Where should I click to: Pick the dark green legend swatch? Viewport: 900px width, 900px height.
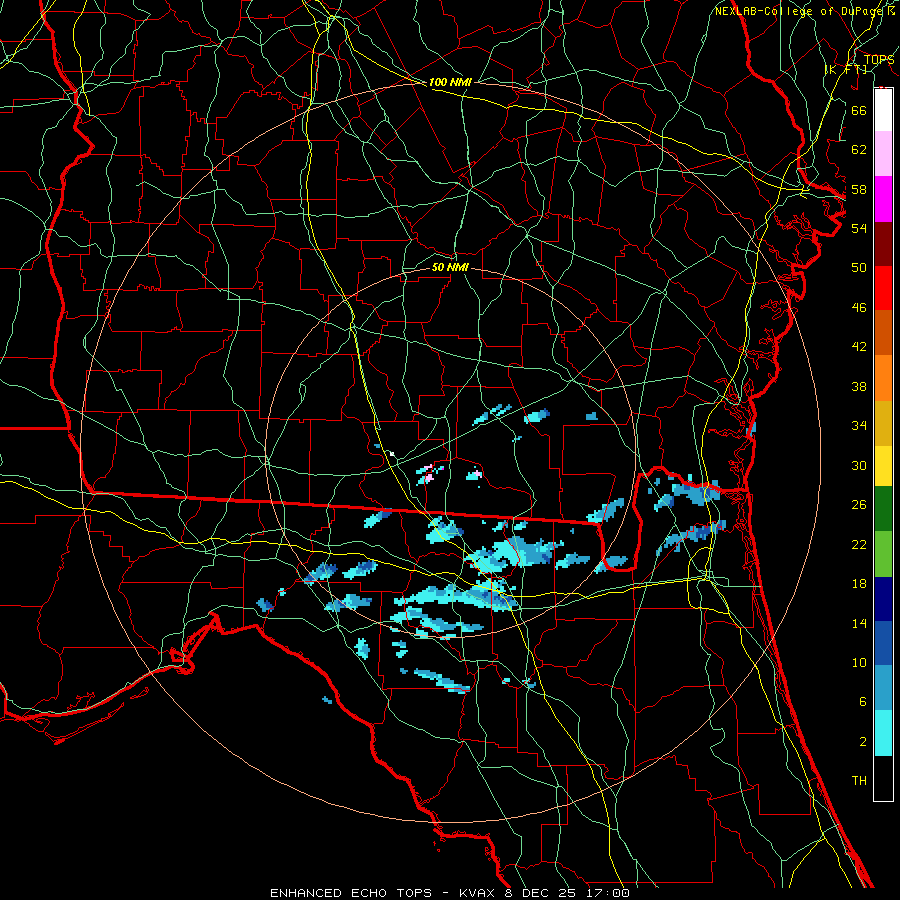coord(883,509)
